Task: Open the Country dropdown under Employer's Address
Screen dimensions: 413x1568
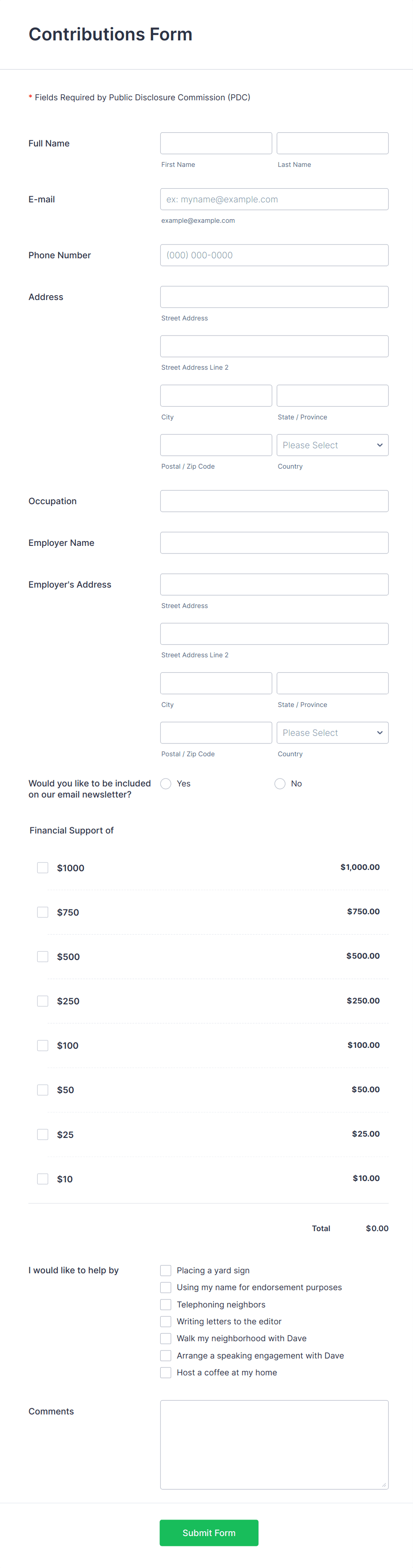Action: pos(332,732)
